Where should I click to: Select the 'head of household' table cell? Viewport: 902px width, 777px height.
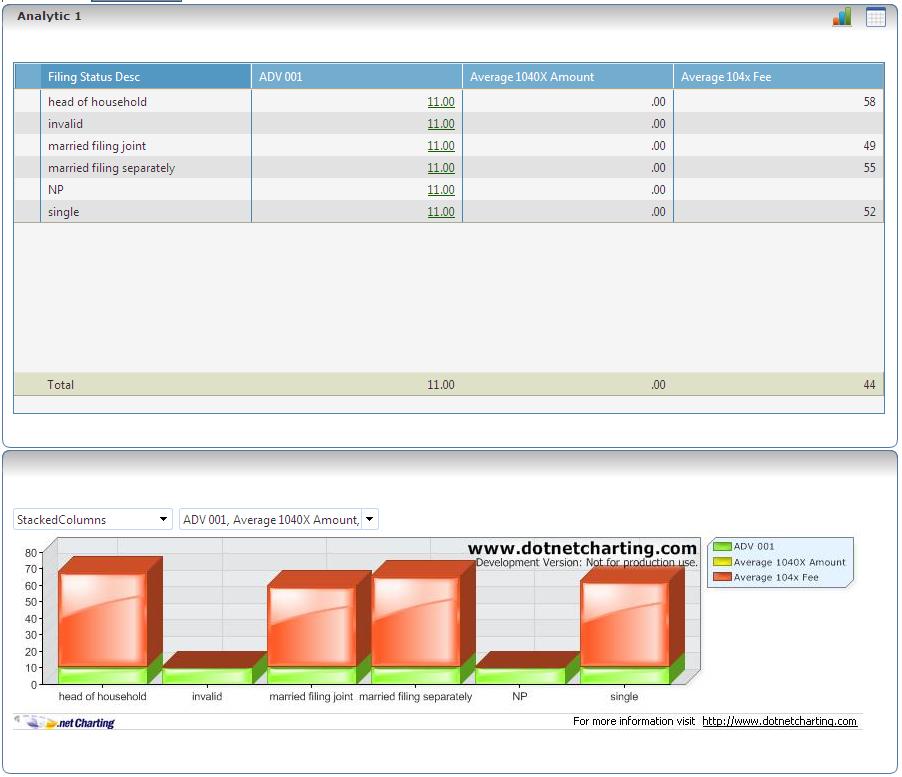(x=146, y=102)
